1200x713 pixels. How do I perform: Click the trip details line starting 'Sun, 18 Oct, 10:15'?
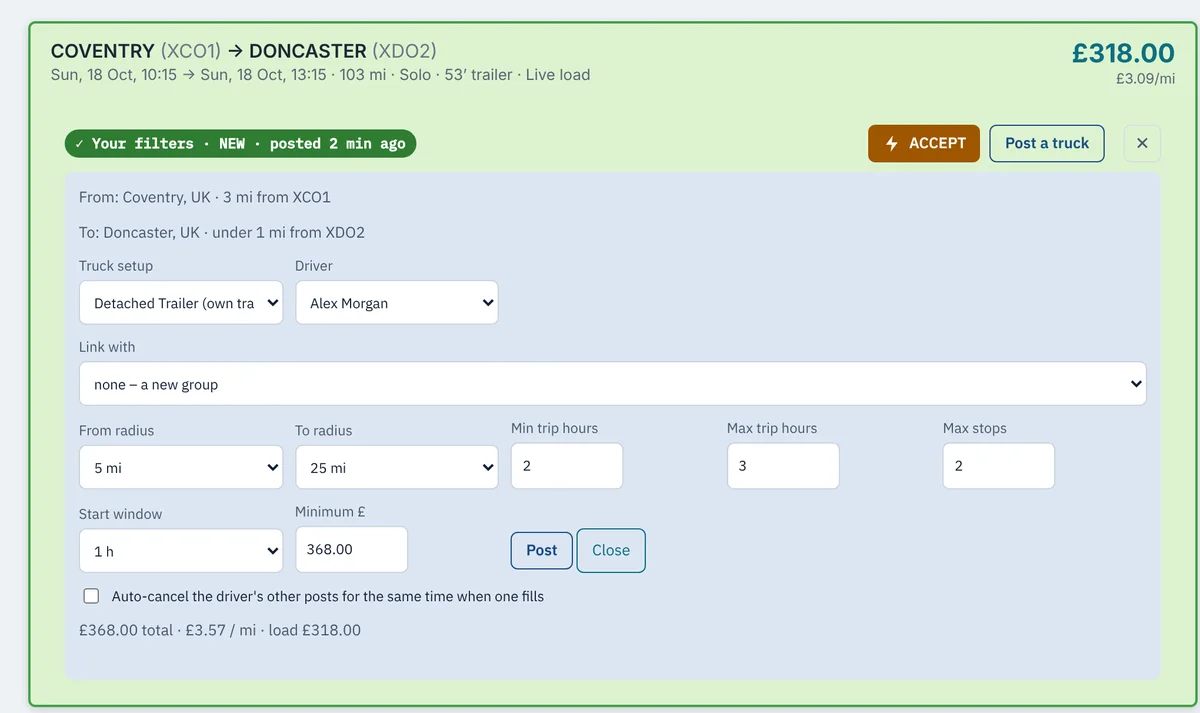click(x=320, y=75)
